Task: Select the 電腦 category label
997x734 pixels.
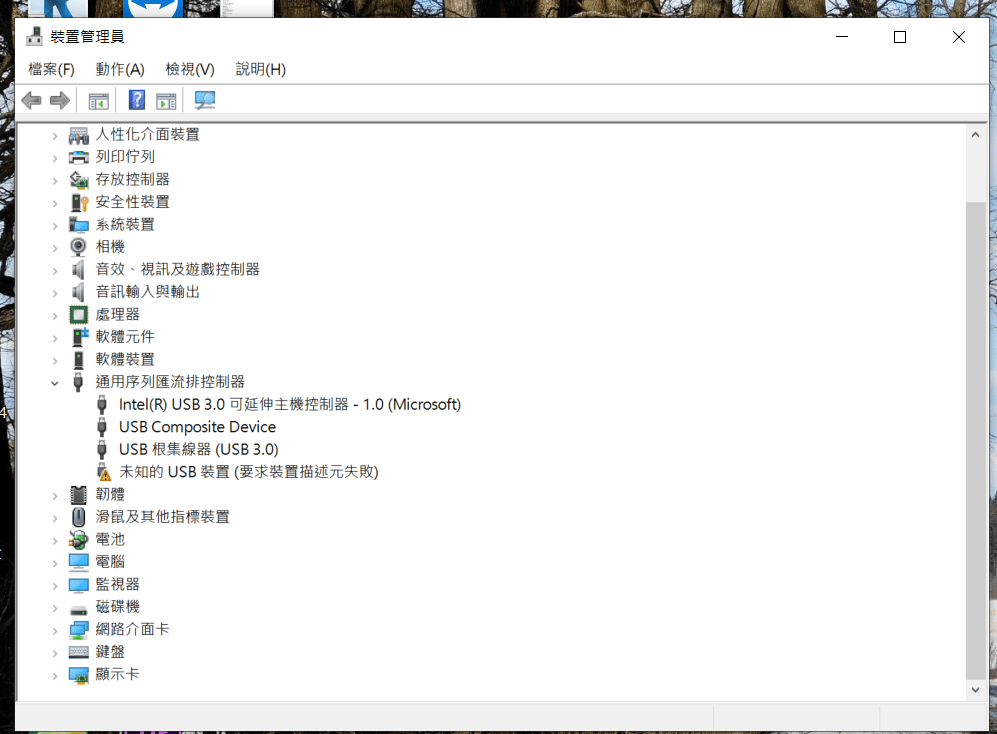Action: [110, 562]
